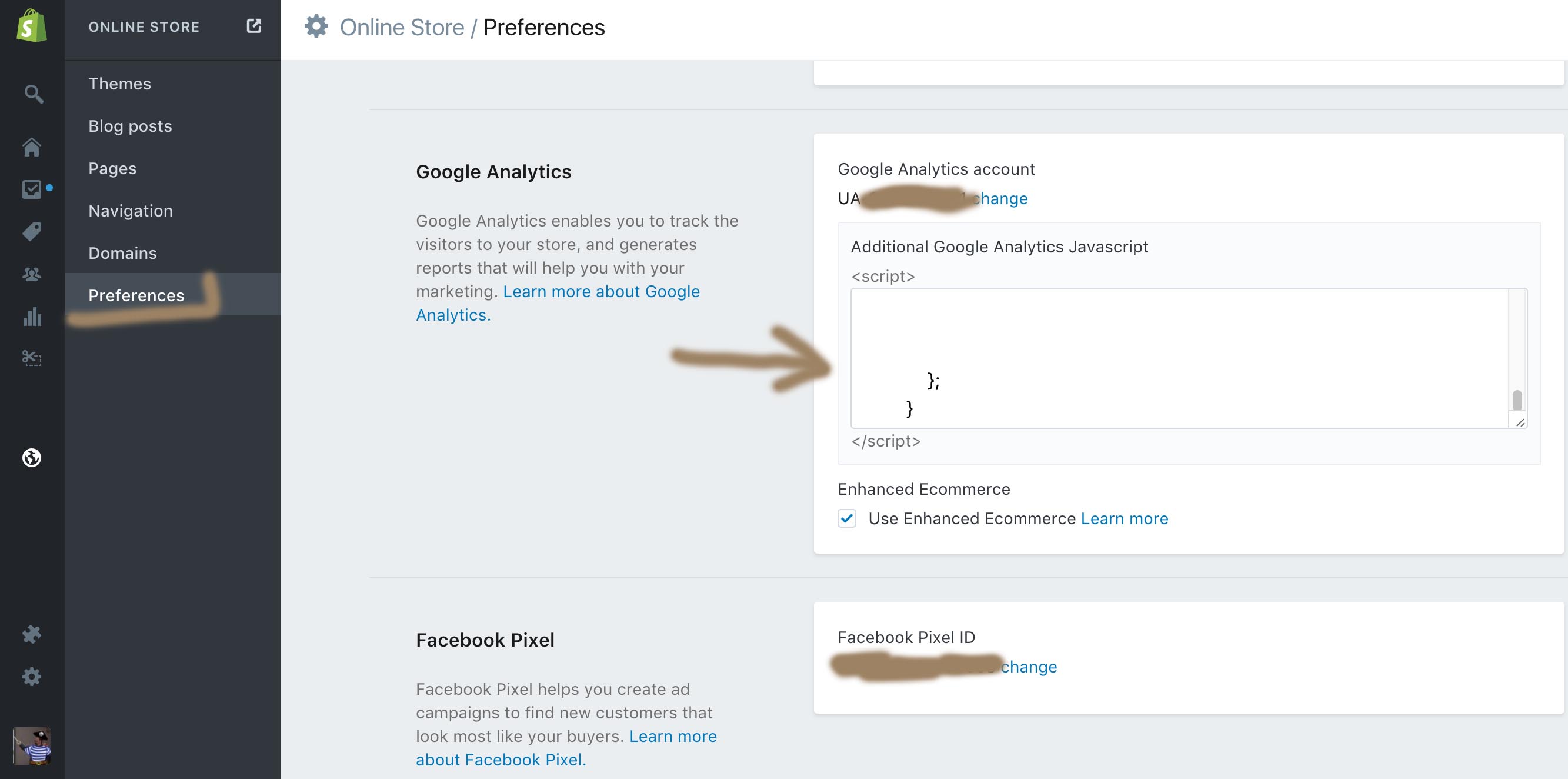Screen dimensions: 1568x779
Task: Click the script textarea scrollbar thumb
Action: click(x=1517, y=400)
